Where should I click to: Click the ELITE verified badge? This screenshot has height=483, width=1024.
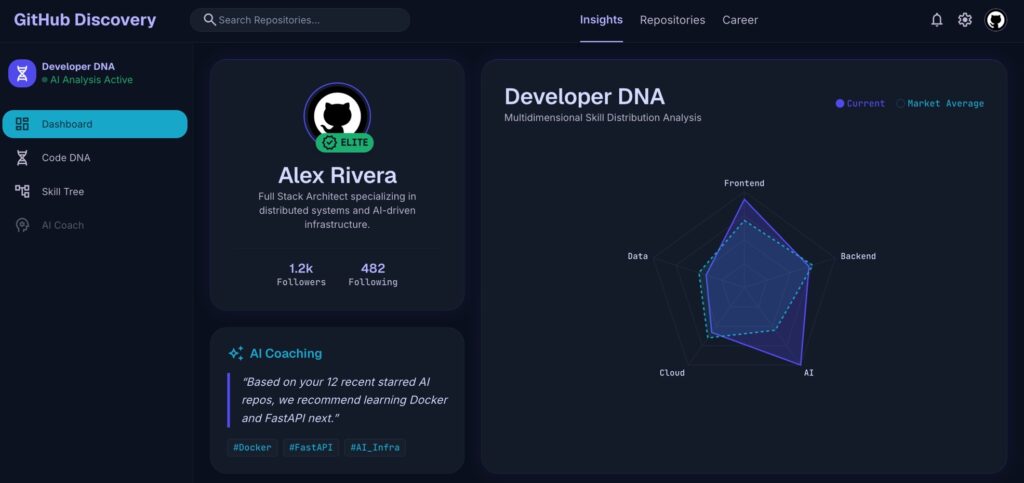pos(345,142)
